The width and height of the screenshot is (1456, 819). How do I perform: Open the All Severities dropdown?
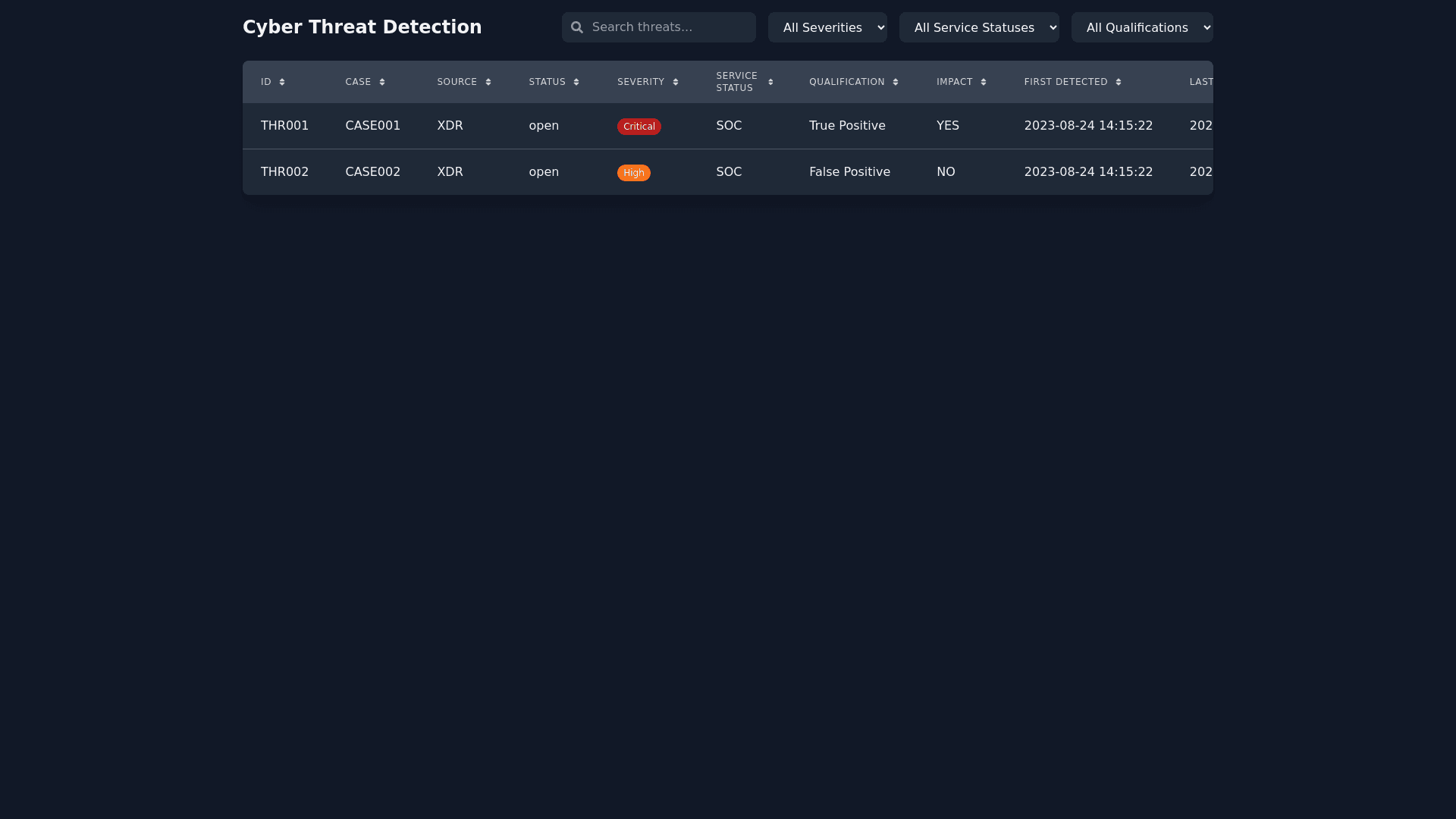pyautogui.click(x=827, y=27)
